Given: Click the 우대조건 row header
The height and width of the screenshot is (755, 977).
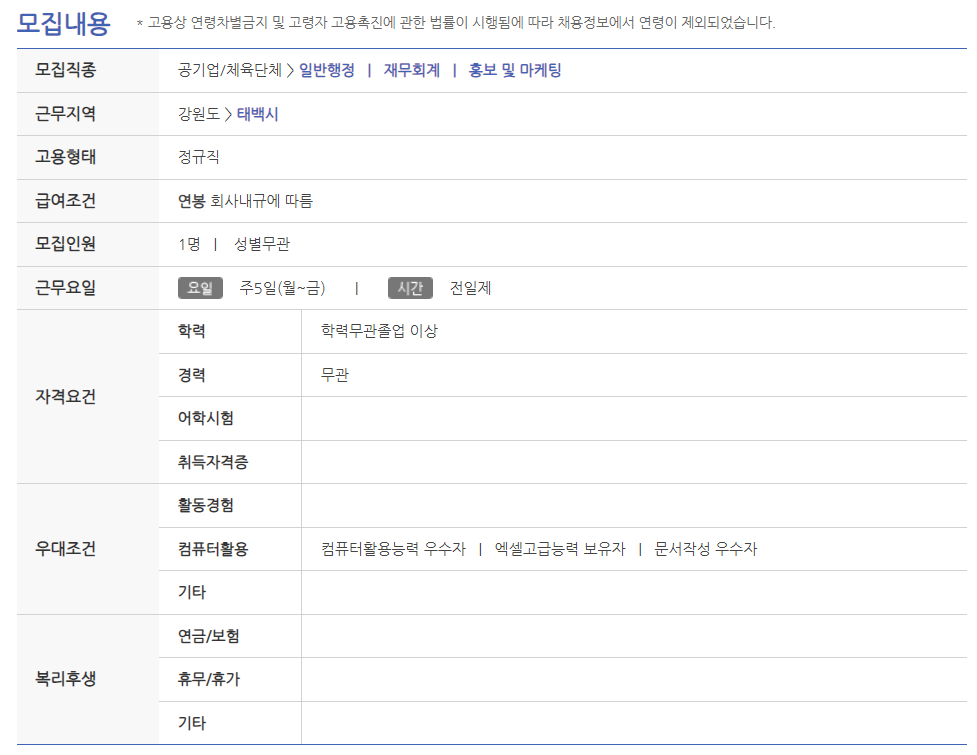Looking at the screenshot, I should tap(66, 549).
